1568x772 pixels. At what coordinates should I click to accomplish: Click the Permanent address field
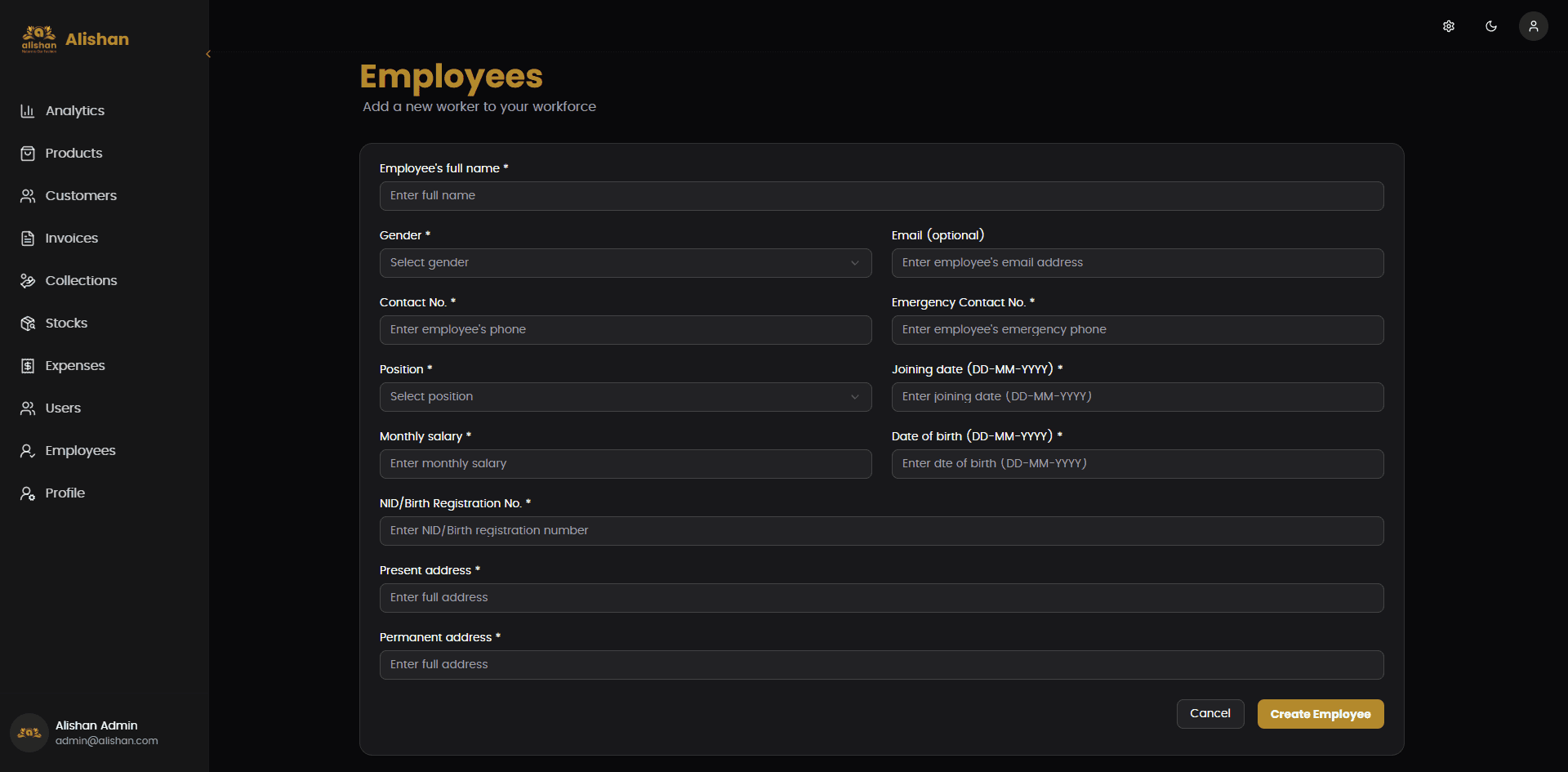pyautogui.click(x=882, y=665)
